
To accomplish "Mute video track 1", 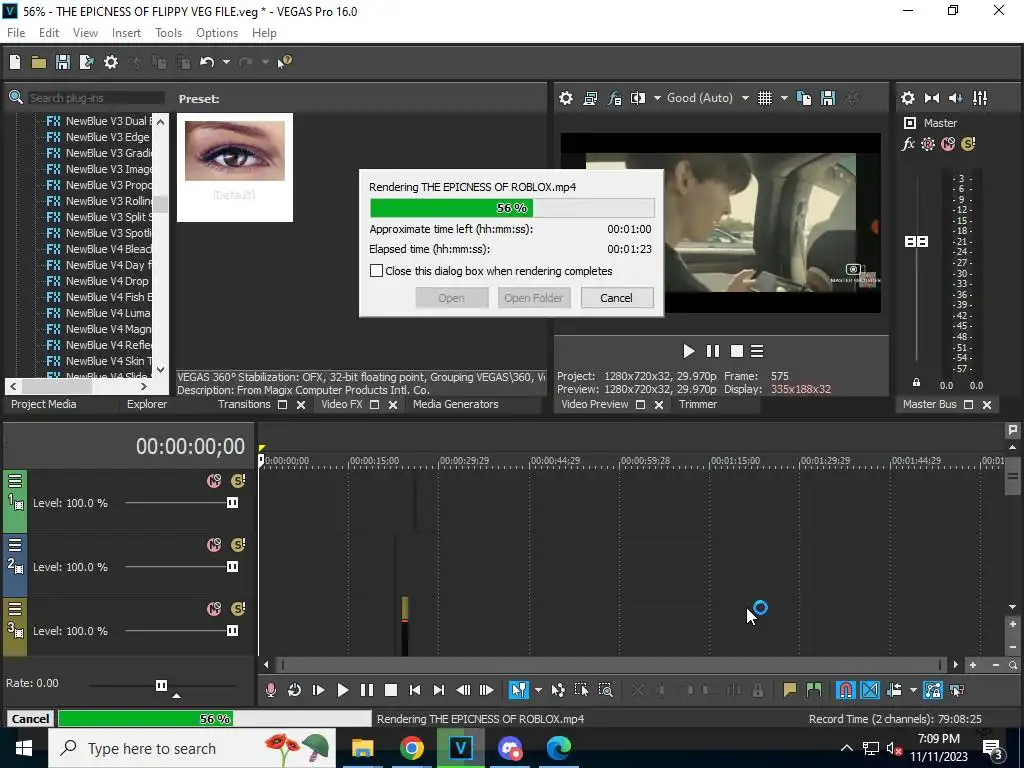I will coord(214,481).
